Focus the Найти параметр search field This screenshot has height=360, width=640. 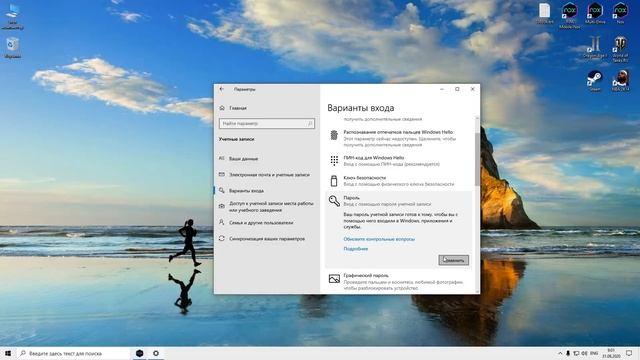pyautogui.click(x=267, y=123)
